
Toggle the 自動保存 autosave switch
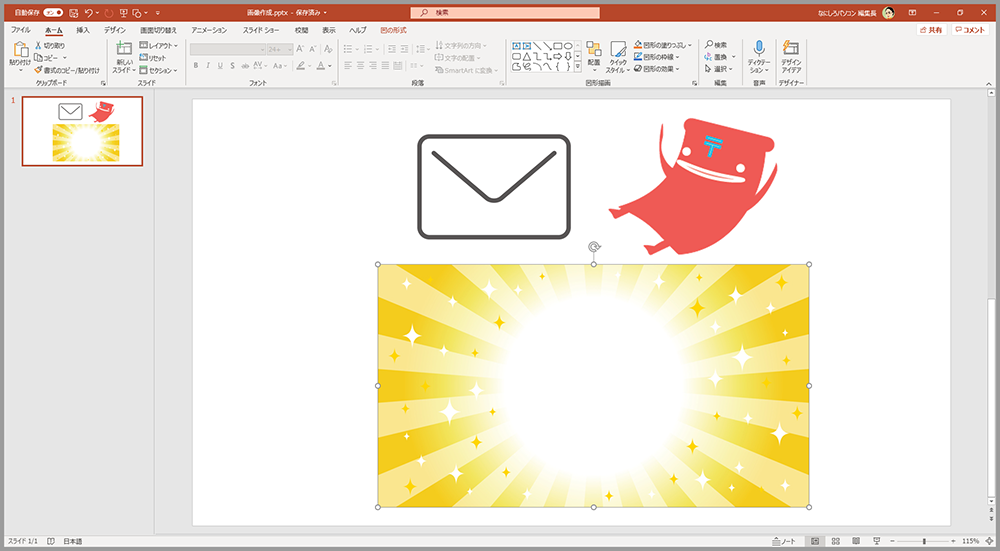pyautogui.click(x=53, y=13)
